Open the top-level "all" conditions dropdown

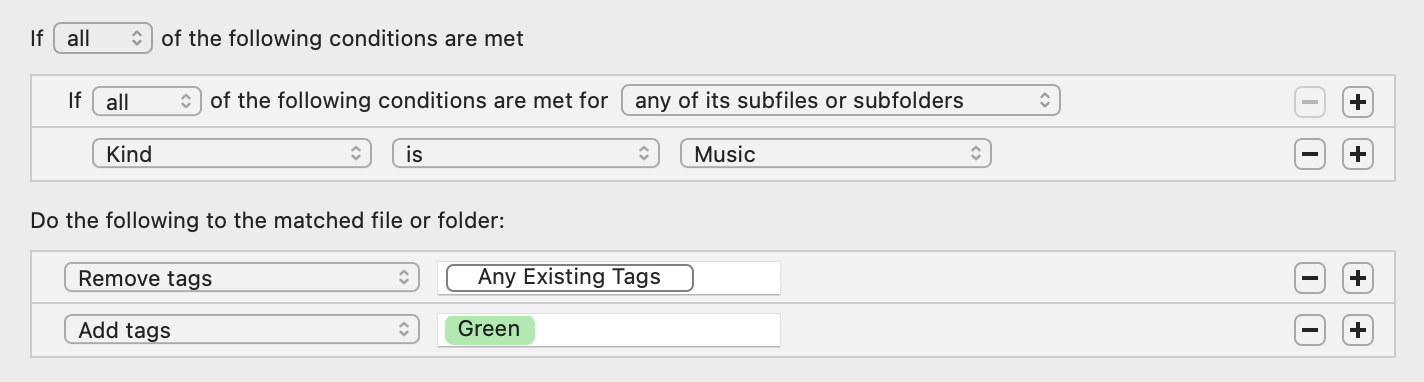[x=103, y=39]
